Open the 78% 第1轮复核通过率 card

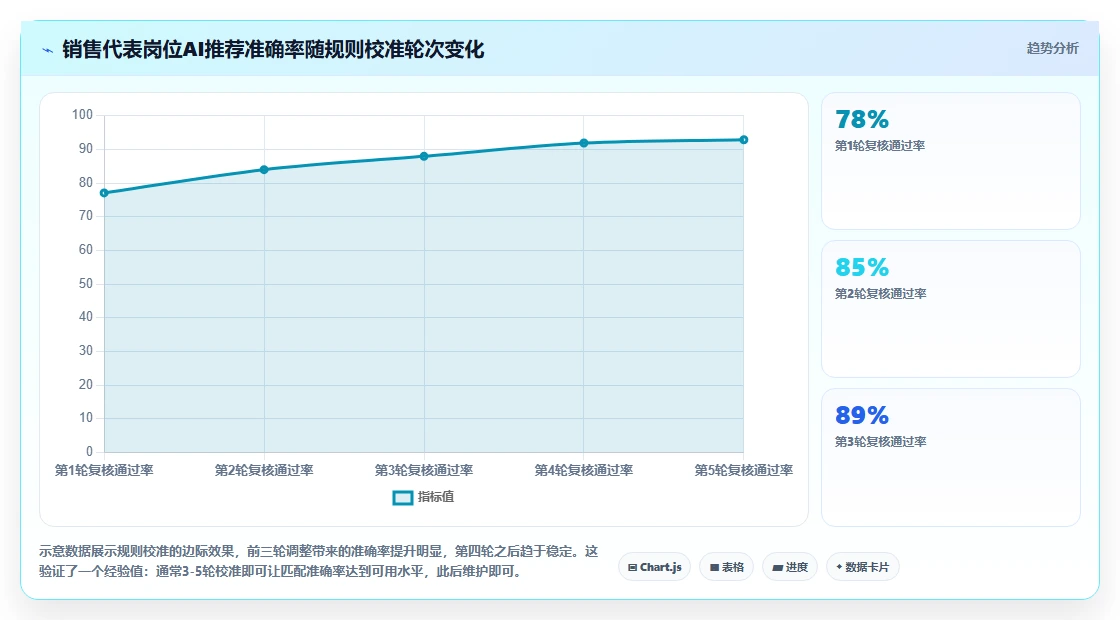click(951, 161)
